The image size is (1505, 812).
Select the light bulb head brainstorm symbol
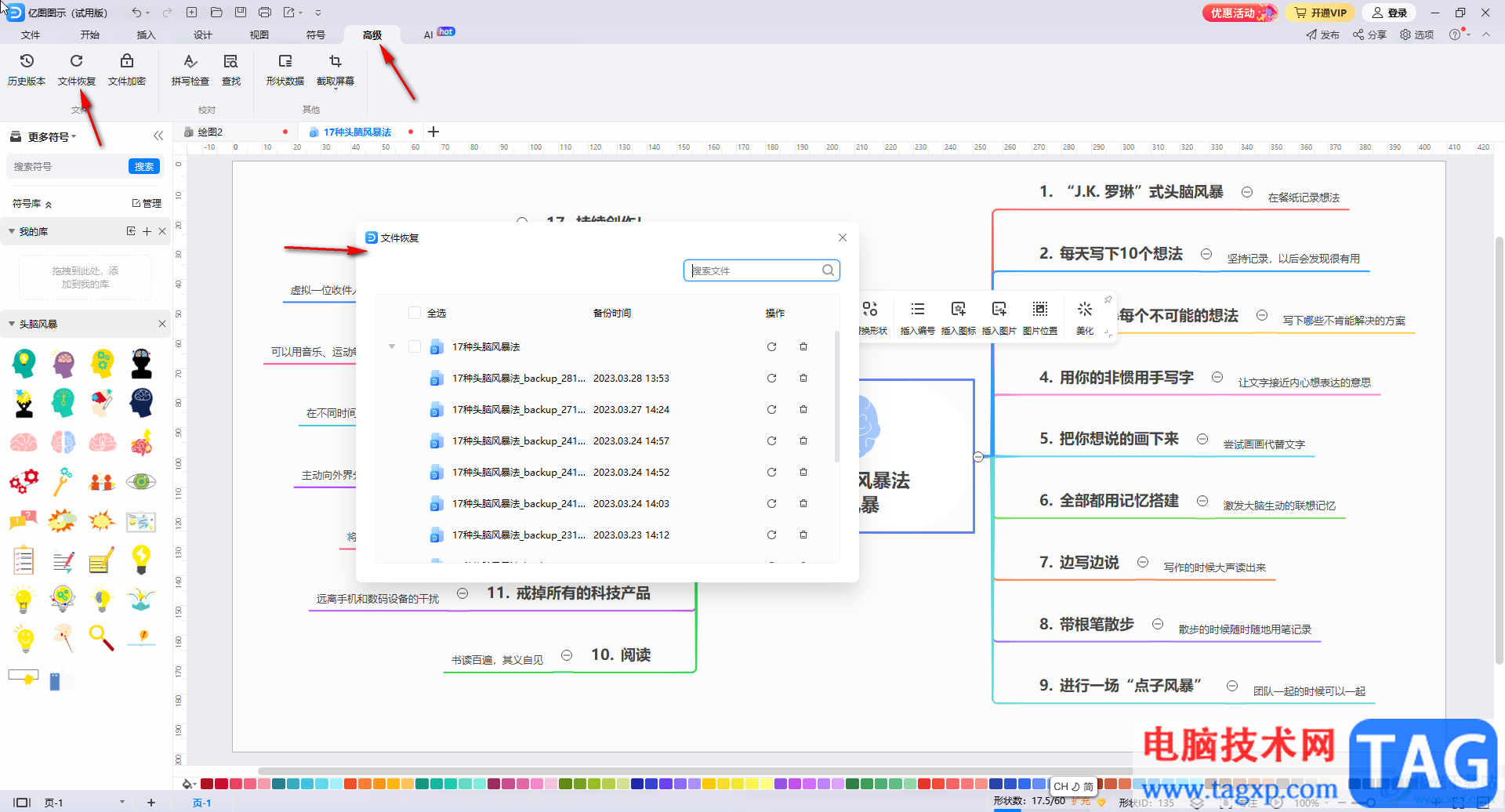point(24,364)
